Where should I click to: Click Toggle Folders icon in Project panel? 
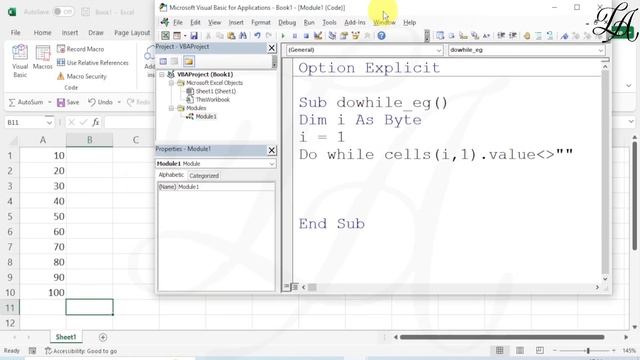coord(189,62)
